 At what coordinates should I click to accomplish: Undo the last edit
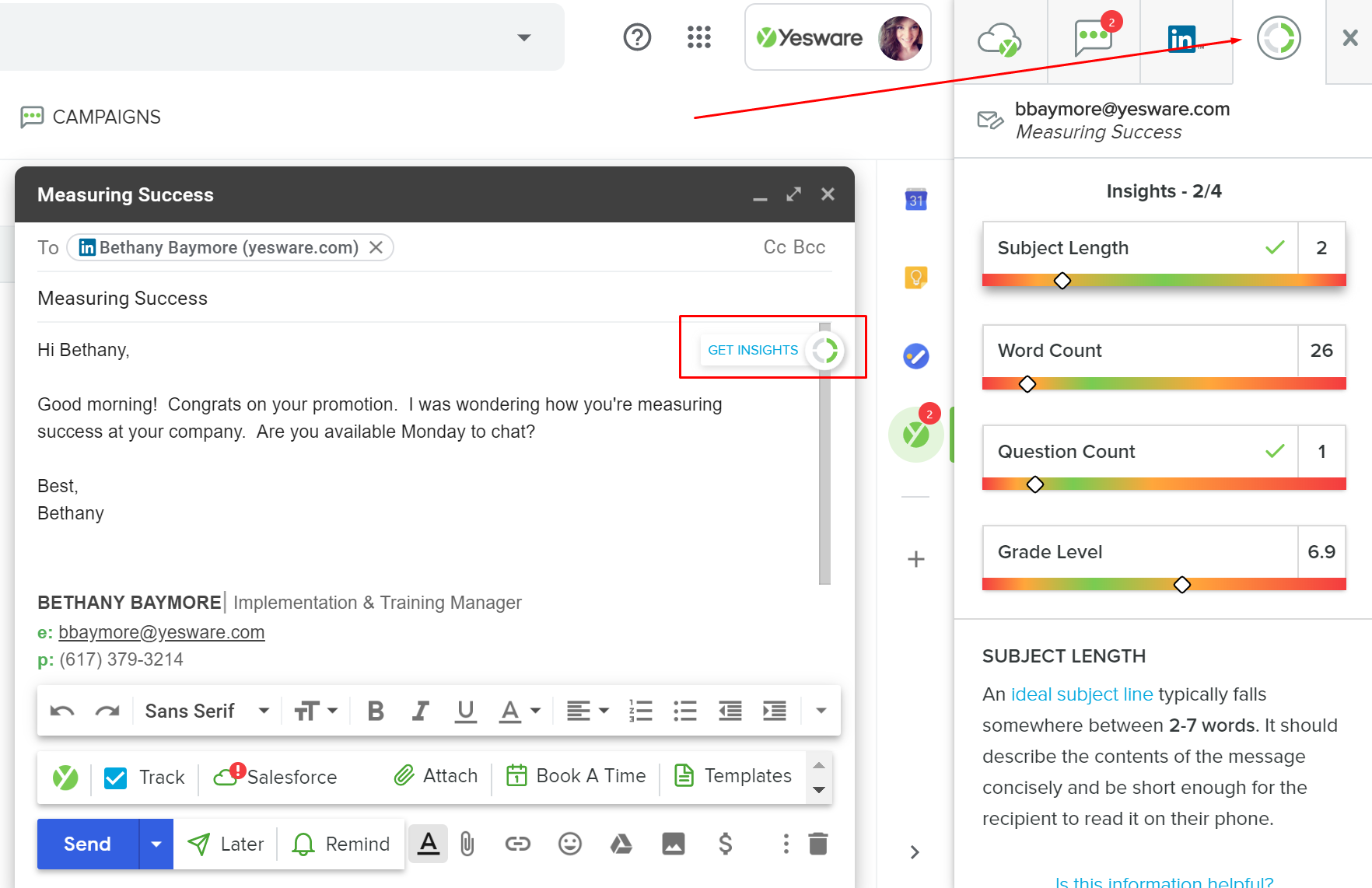click(62, 711)
